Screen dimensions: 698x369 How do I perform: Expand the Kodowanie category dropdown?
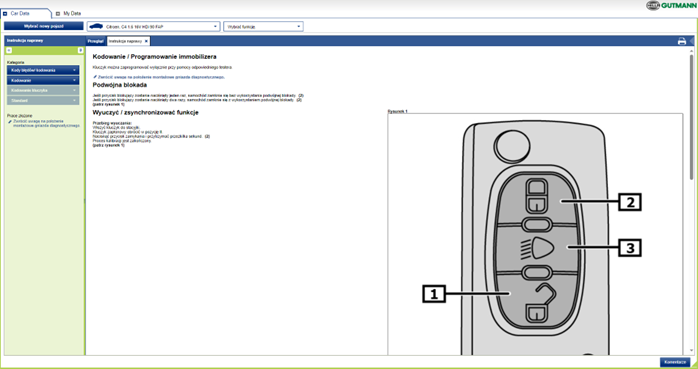(x=43, y=81)
